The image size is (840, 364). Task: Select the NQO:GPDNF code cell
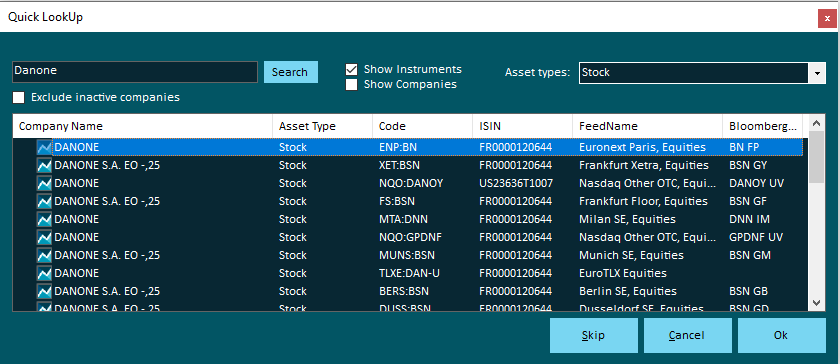point(422,237)
